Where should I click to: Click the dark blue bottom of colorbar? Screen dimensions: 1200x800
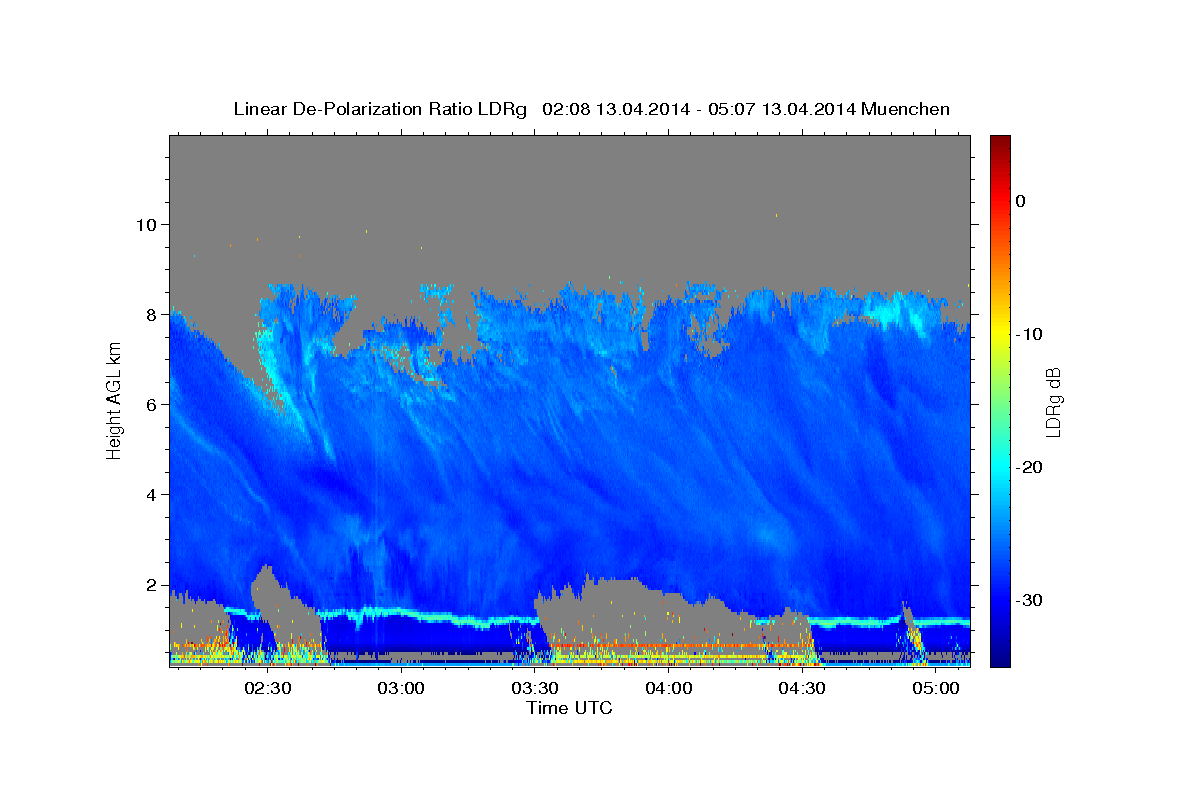(x=1000, y=658)
